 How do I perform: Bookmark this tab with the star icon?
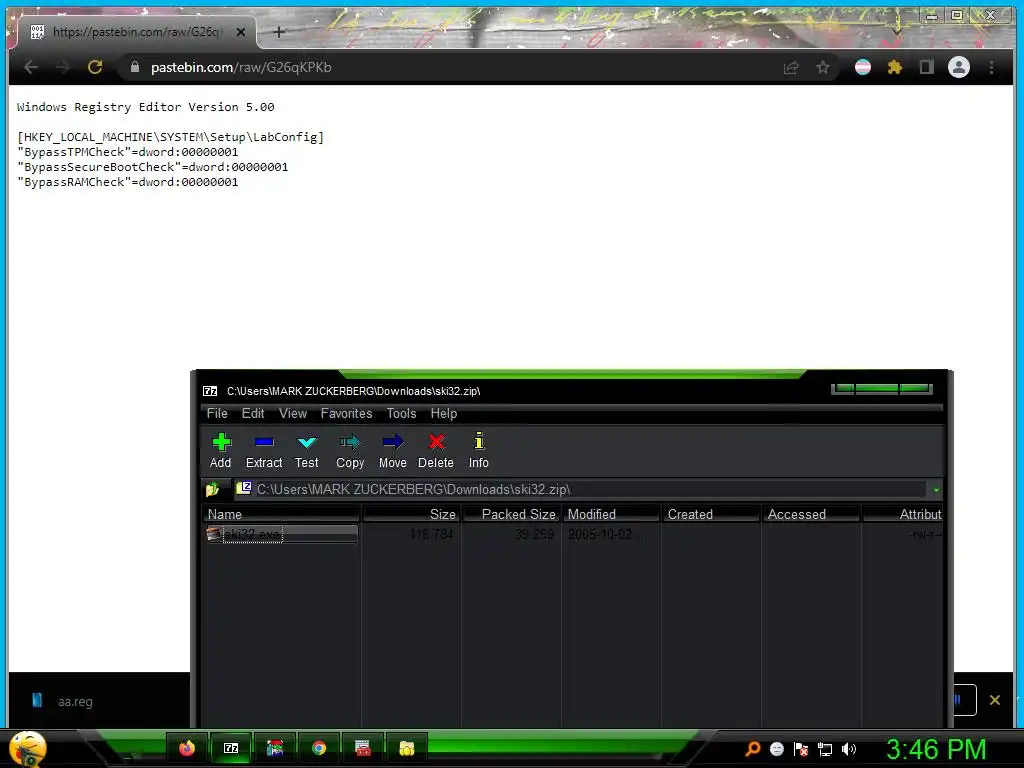click(823, 67)
